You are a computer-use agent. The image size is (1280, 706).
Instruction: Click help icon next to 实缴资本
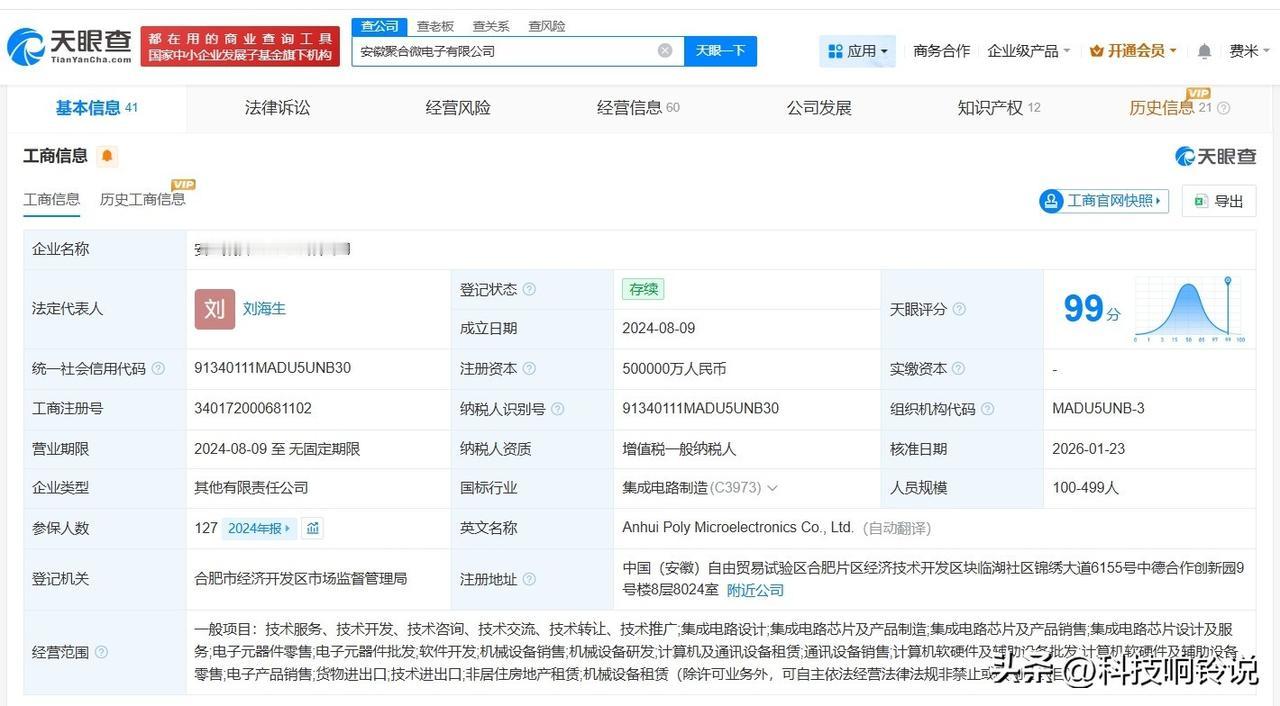point(959,369)
